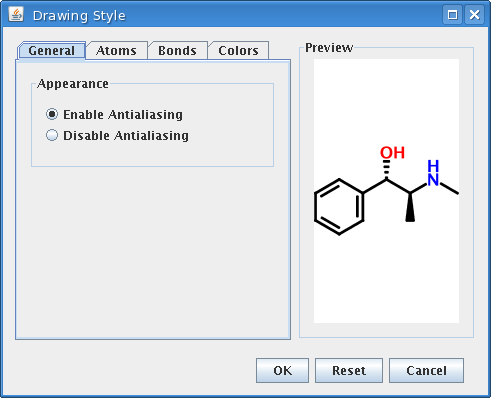
Task: Click the Appearance group label
Action: 73,84
